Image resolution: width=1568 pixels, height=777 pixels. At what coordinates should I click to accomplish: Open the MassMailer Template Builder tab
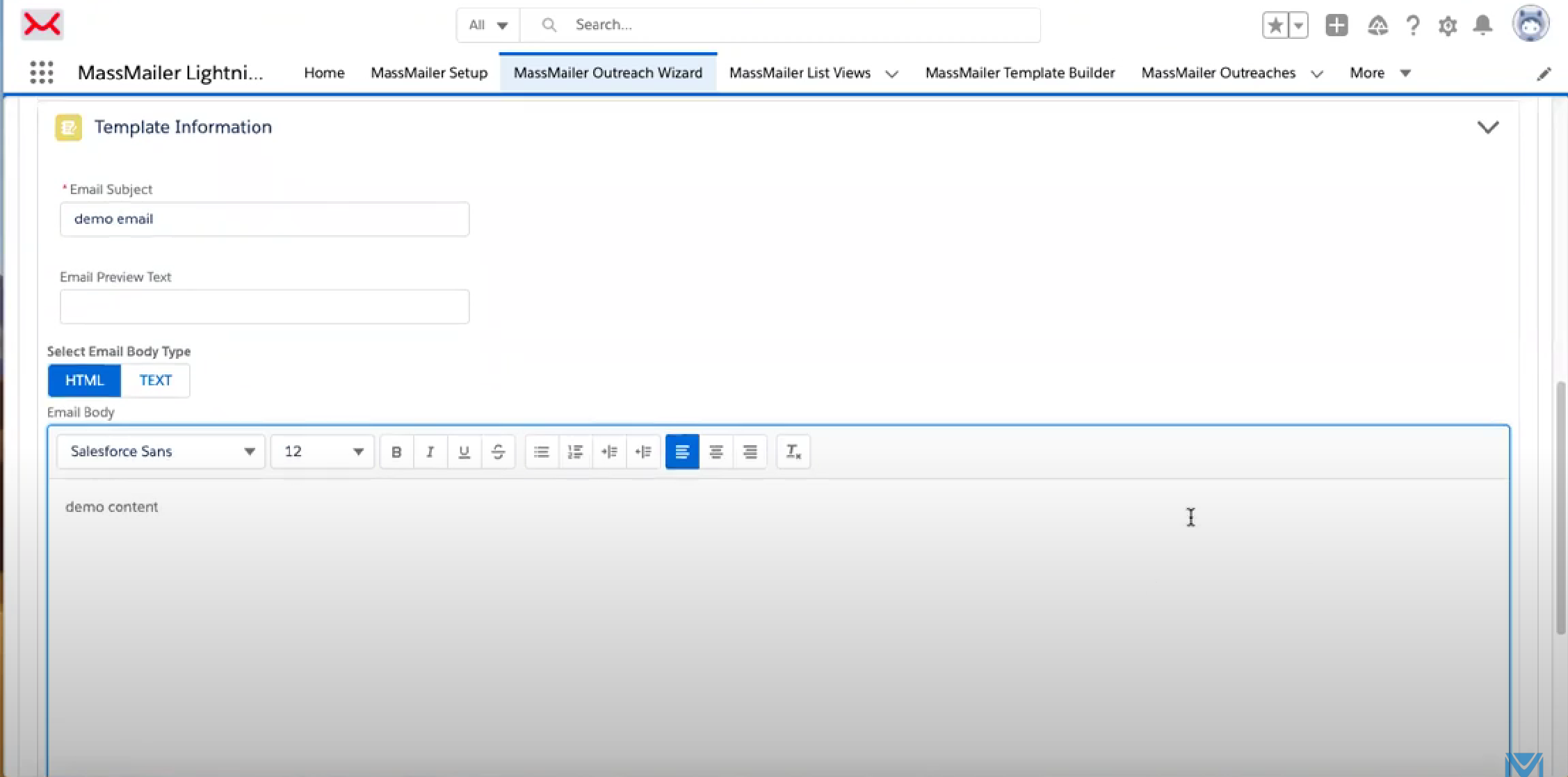(x=1020, y=73)
